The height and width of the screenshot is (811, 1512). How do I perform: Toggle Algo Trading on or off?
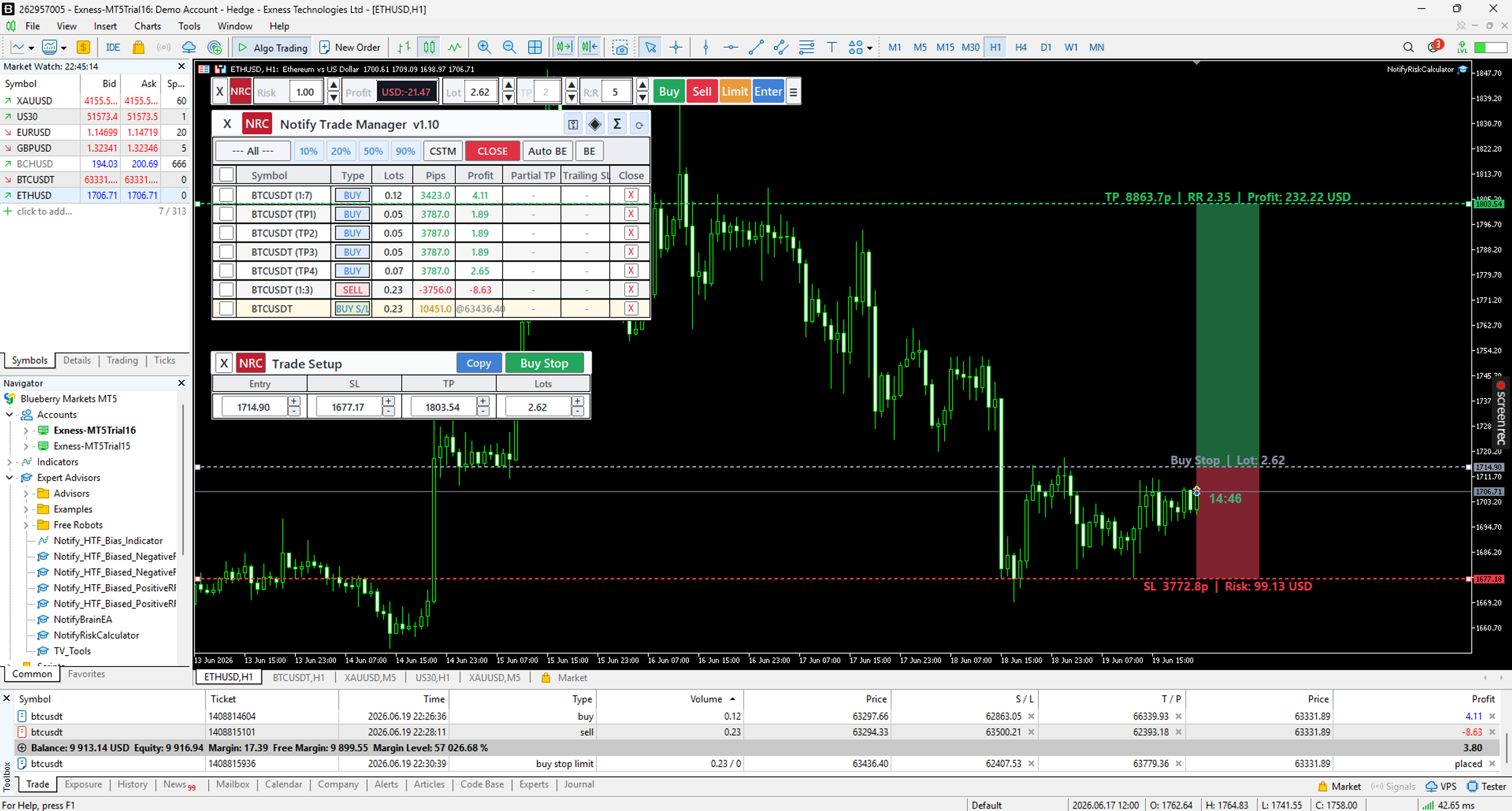[x=273, y=47]
